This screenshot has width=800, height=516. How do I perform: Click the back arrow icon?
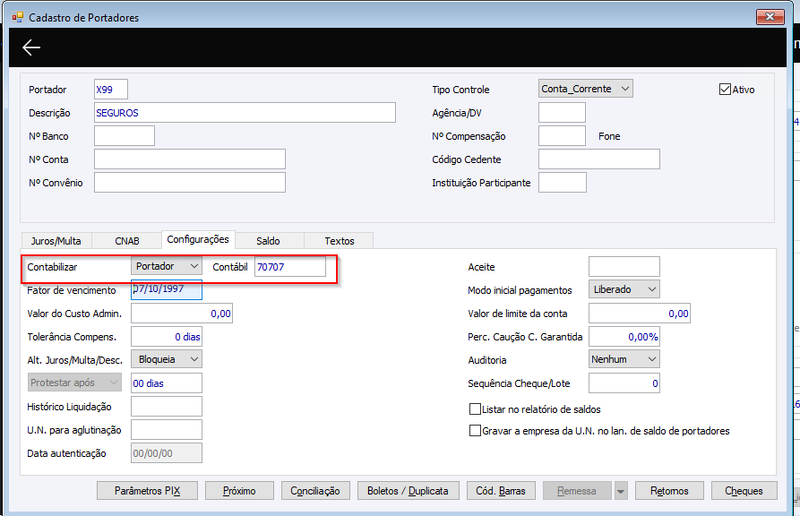point(31,47)
